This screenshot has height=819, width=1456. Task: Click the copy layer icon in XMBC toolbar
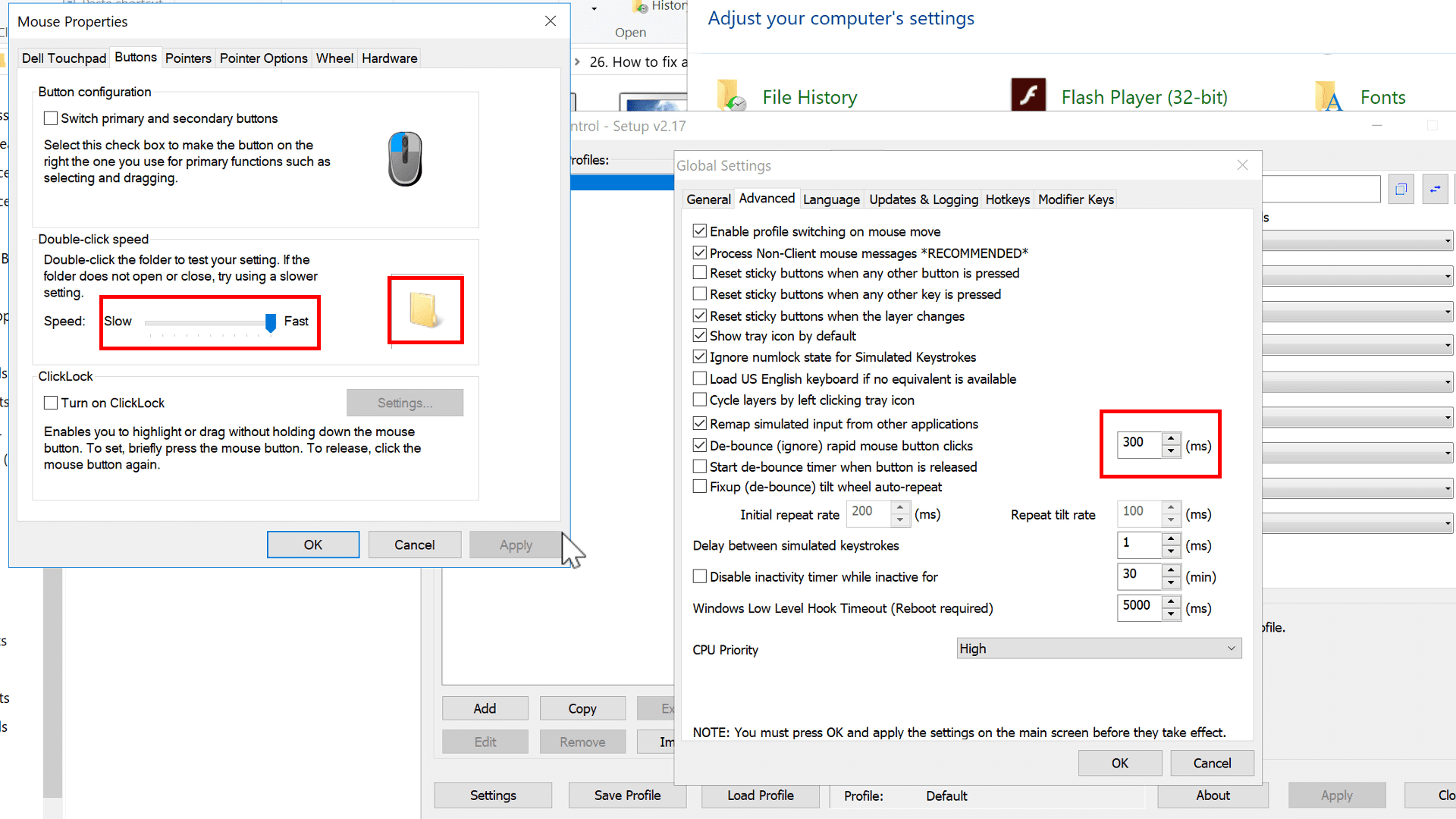click(1401, 189)
